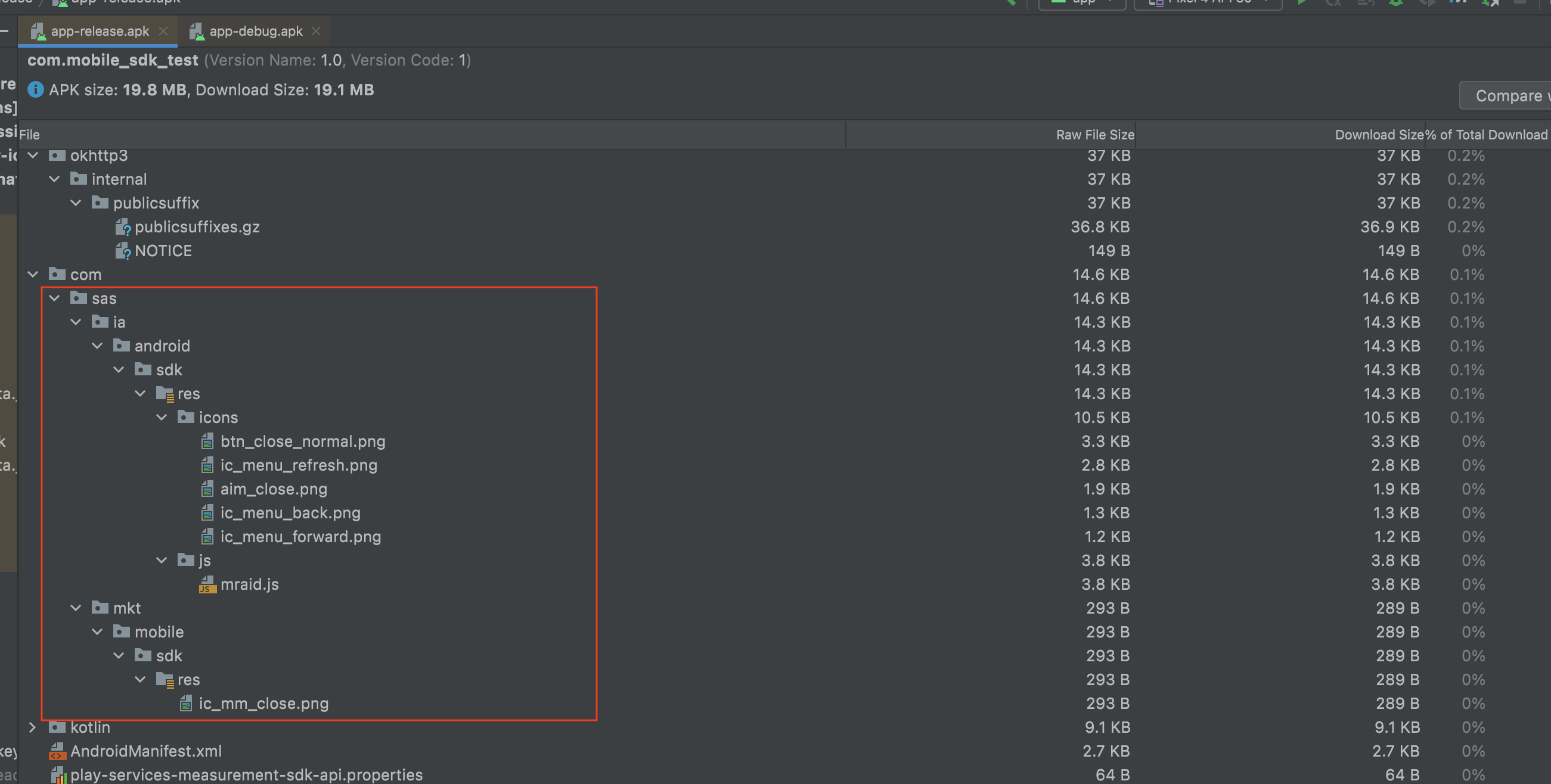Click the green back navigation arrow icon

tap(1012, 3)
